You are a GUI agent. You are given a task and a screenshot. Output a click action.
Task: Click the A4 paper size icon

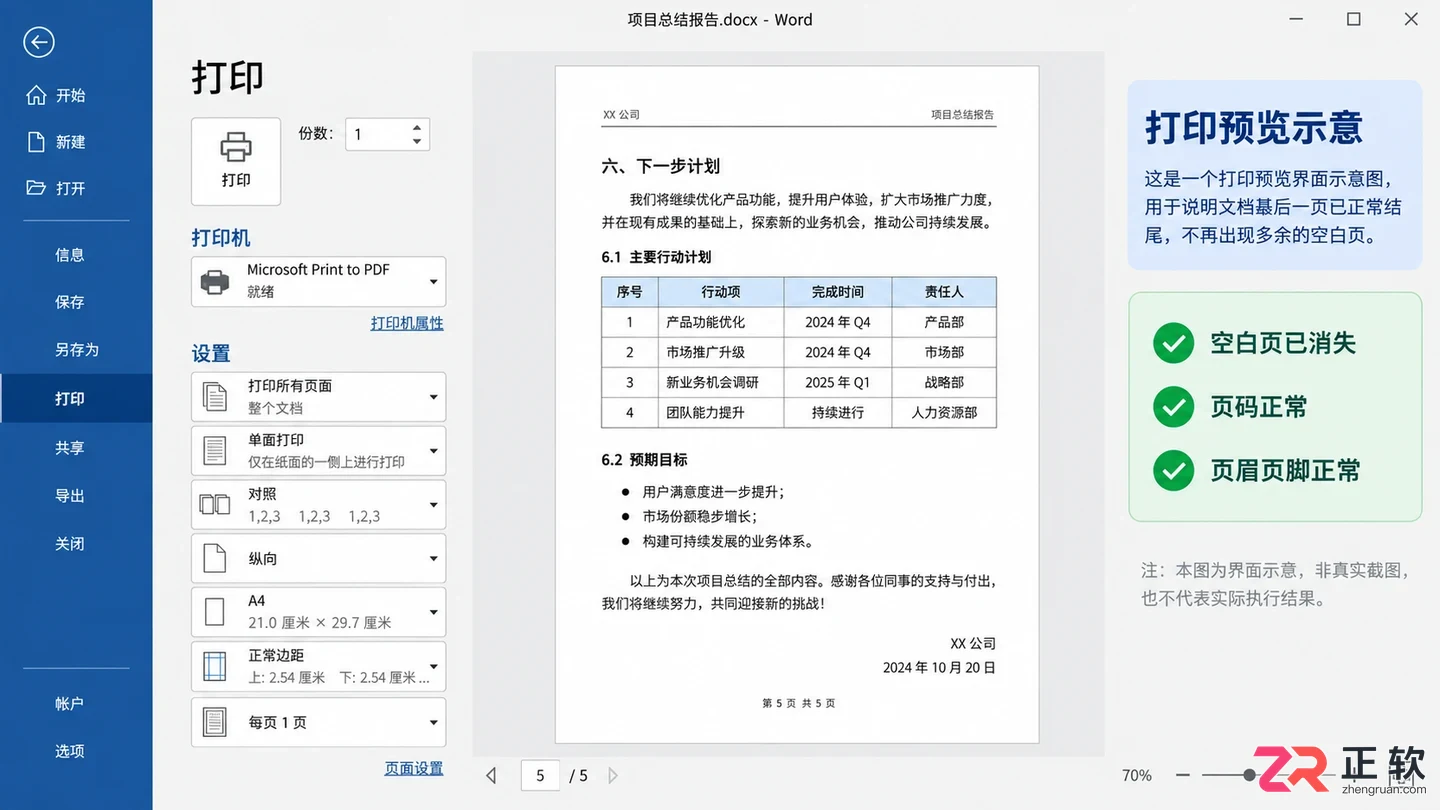(215, 612)
